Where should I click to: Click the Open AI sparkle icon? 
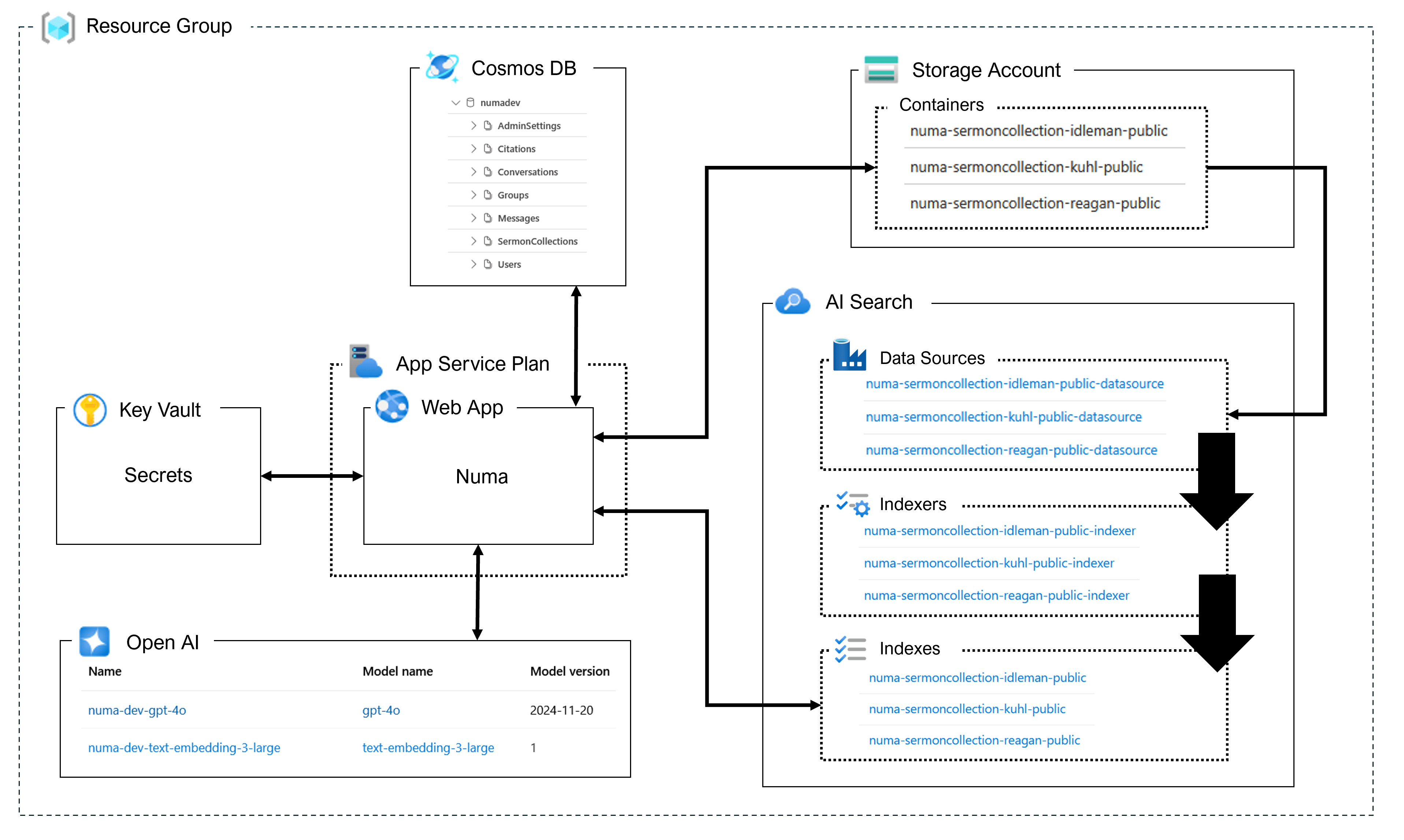tap(95, 641)
